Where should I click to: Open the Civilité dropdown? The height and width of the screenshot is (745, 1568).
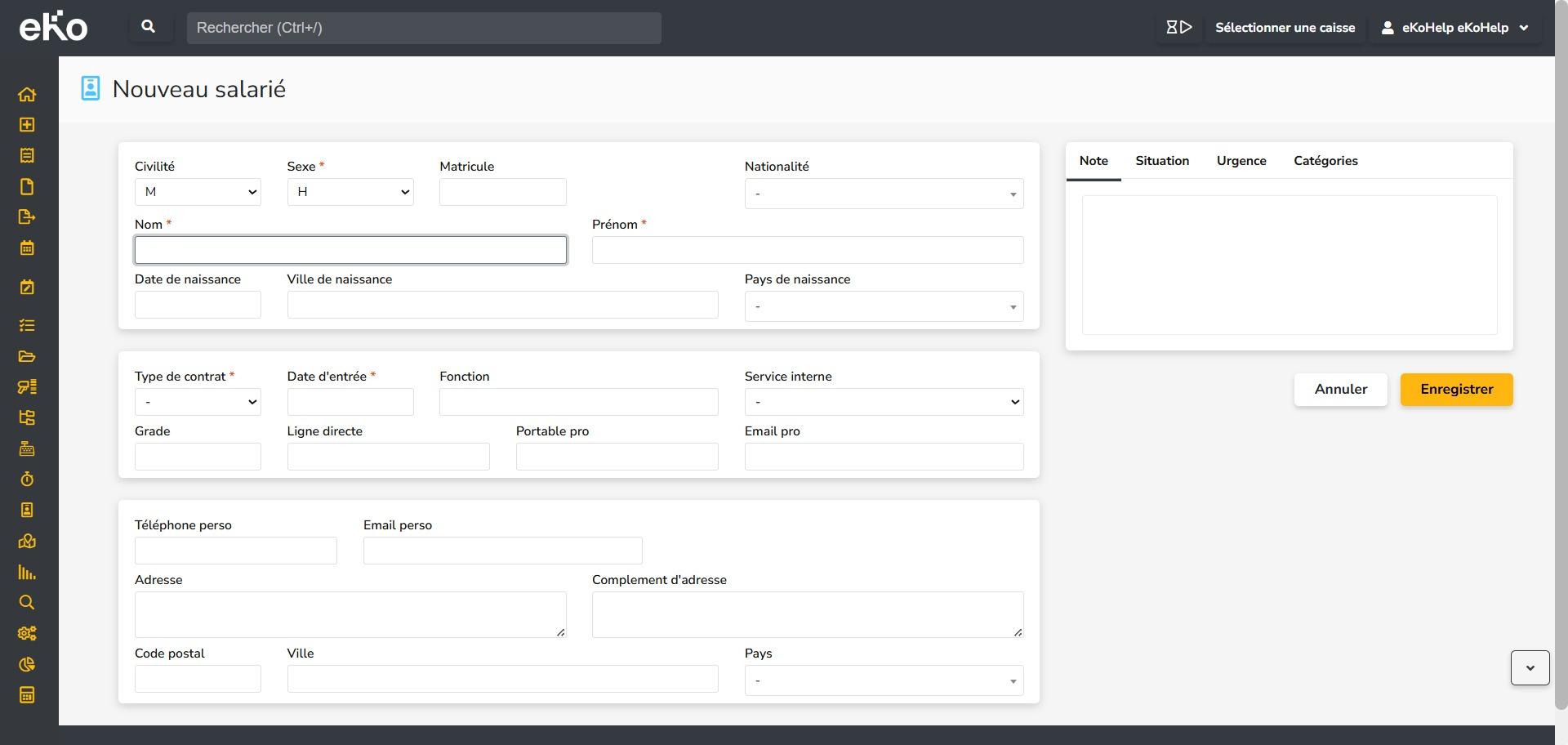(198, 192)
